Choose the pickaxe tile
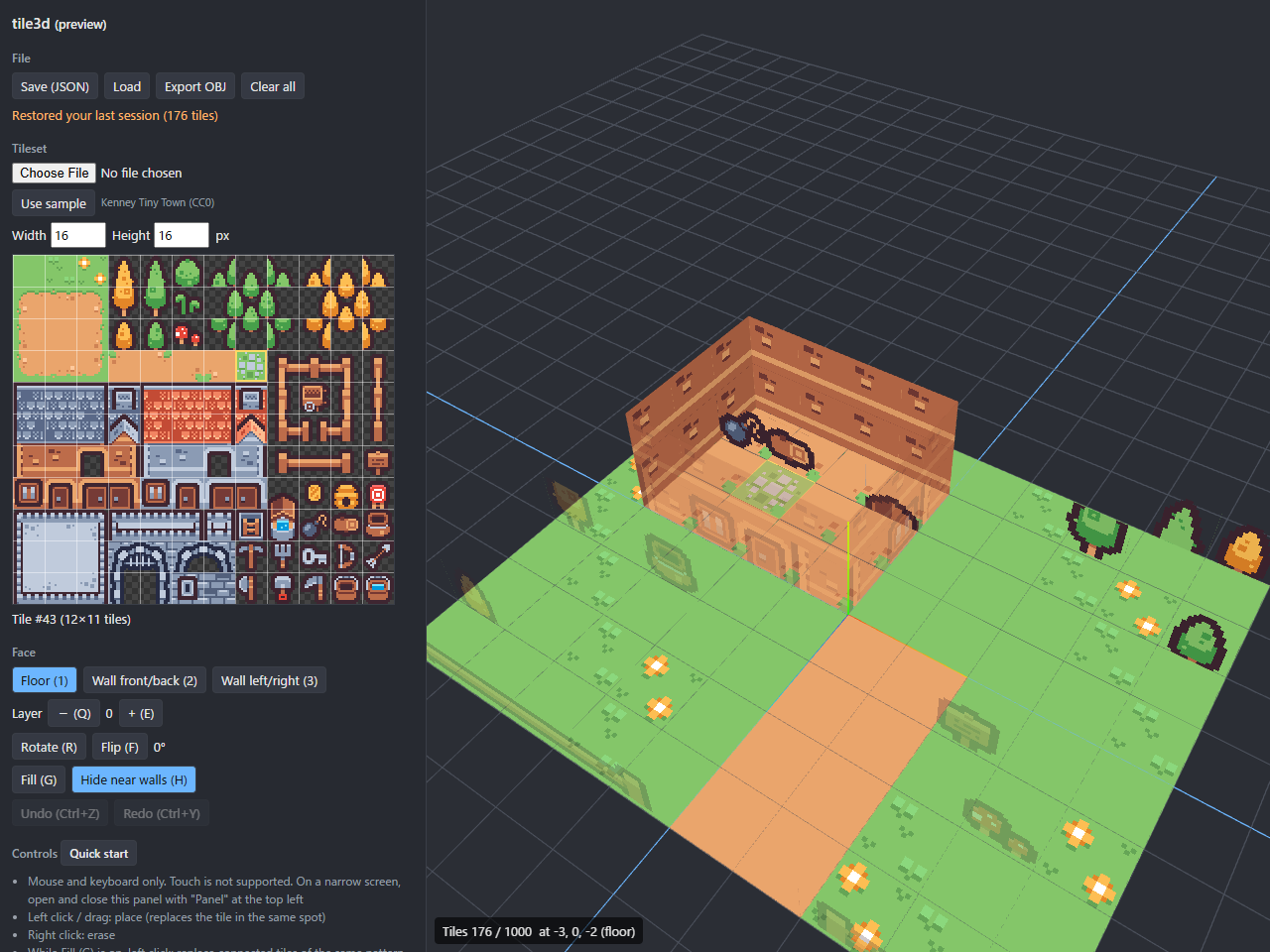 pyautogui.click(x=251, y=557)
